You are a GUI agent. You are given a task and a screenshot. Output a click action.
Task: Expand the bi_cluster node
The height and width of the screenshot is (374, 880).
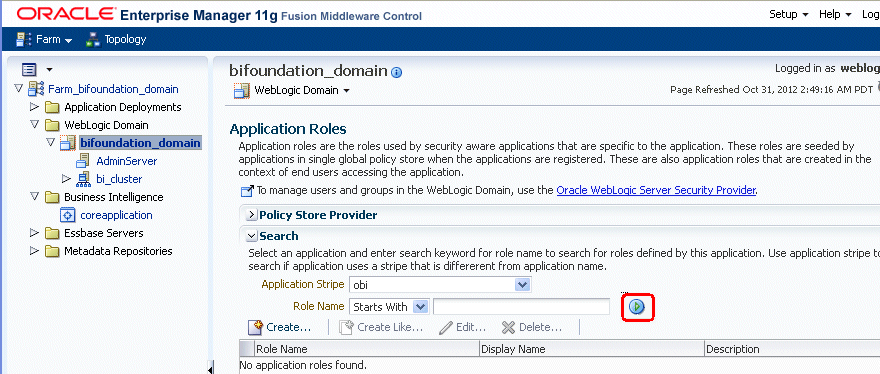coord(66,179)
